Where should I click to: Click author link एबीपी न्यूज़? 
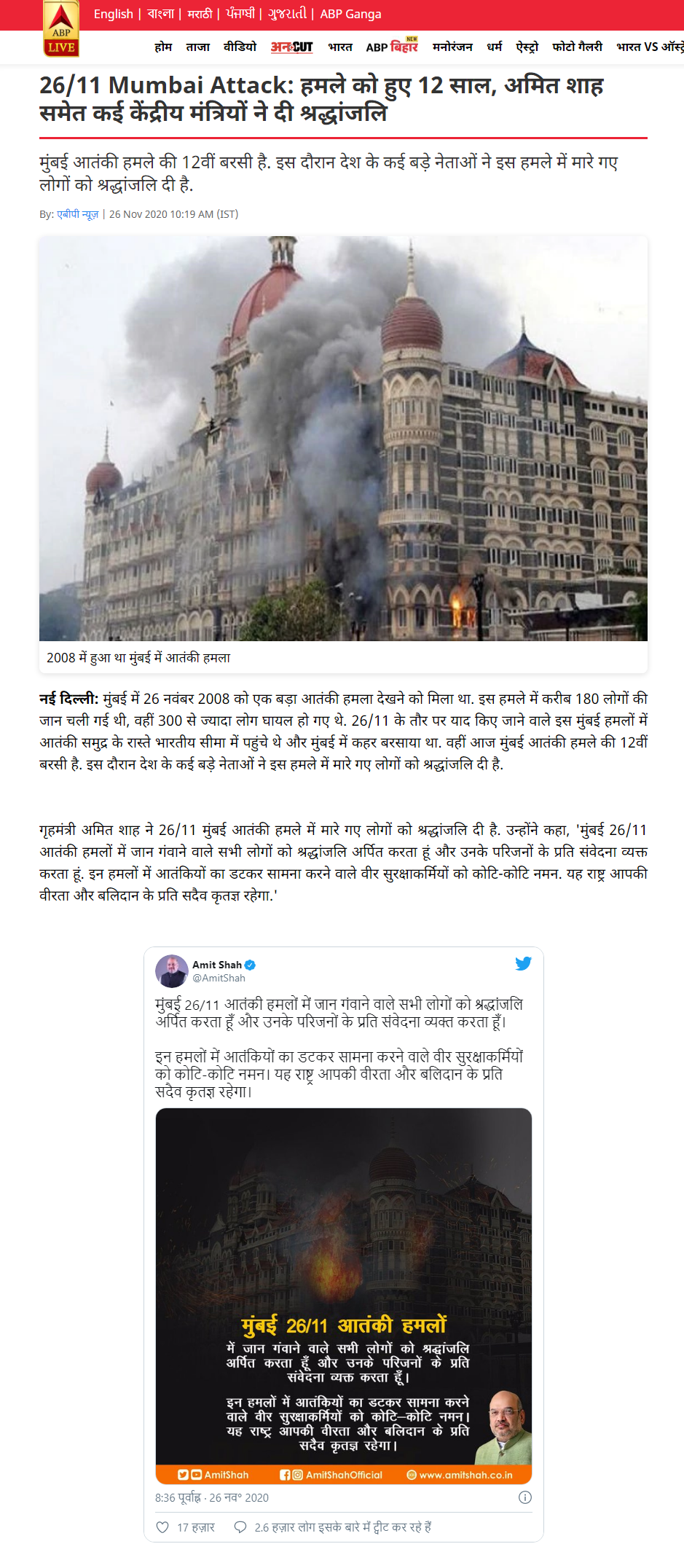pos(78,214)
